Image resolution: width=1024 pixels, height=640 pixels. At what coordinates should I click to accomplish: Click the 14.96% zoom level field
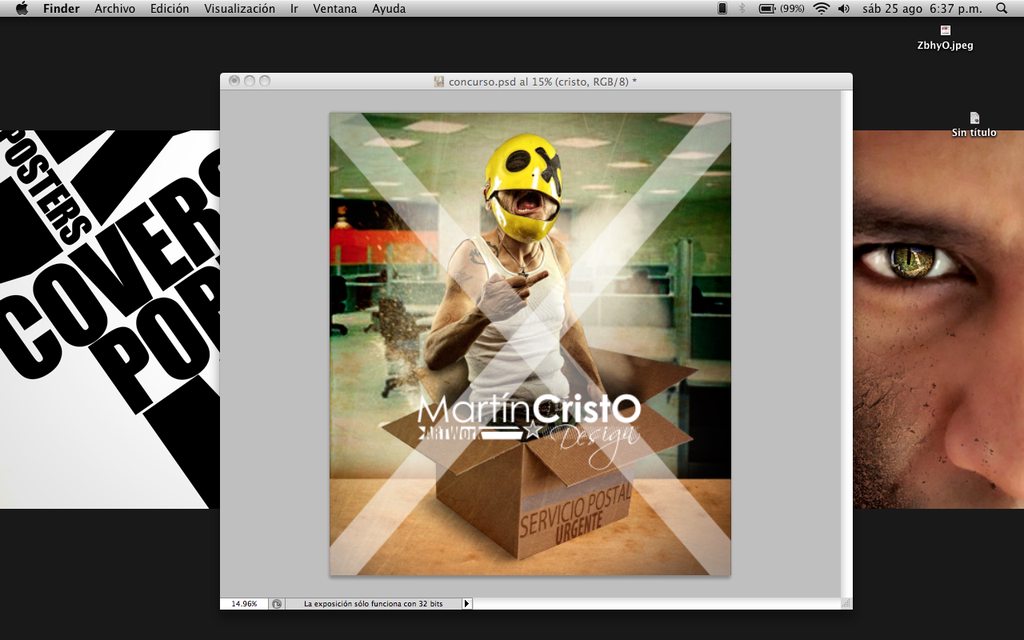[x=244, y=603]
